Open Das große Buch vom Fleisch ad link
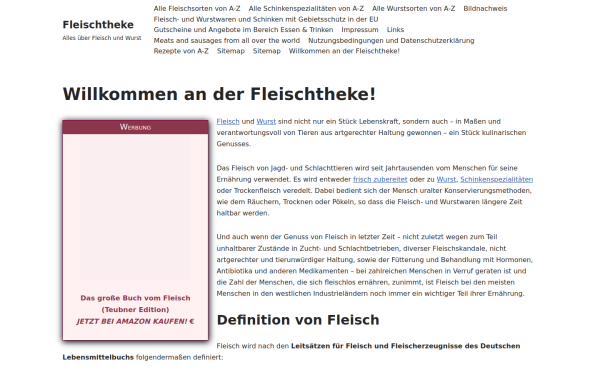Viewport: 600px width, 375px height. (x=135, y=303)
